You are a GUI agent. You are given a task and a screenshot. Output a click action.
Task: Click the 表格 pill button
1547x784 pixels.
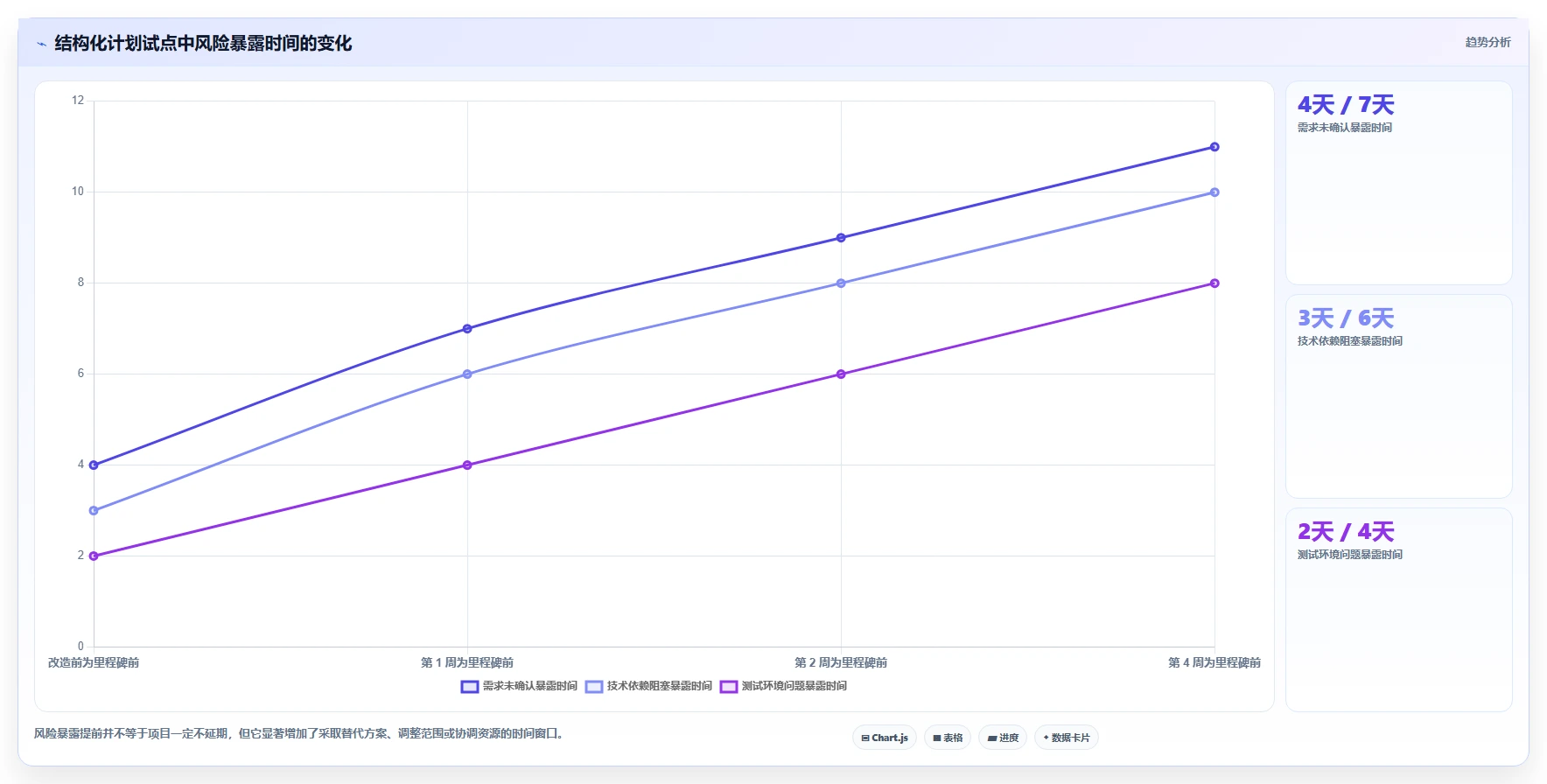click(948, 738)
